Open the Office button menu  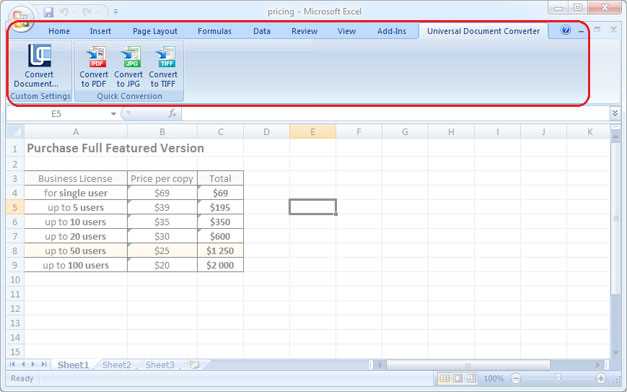point(21,18)
